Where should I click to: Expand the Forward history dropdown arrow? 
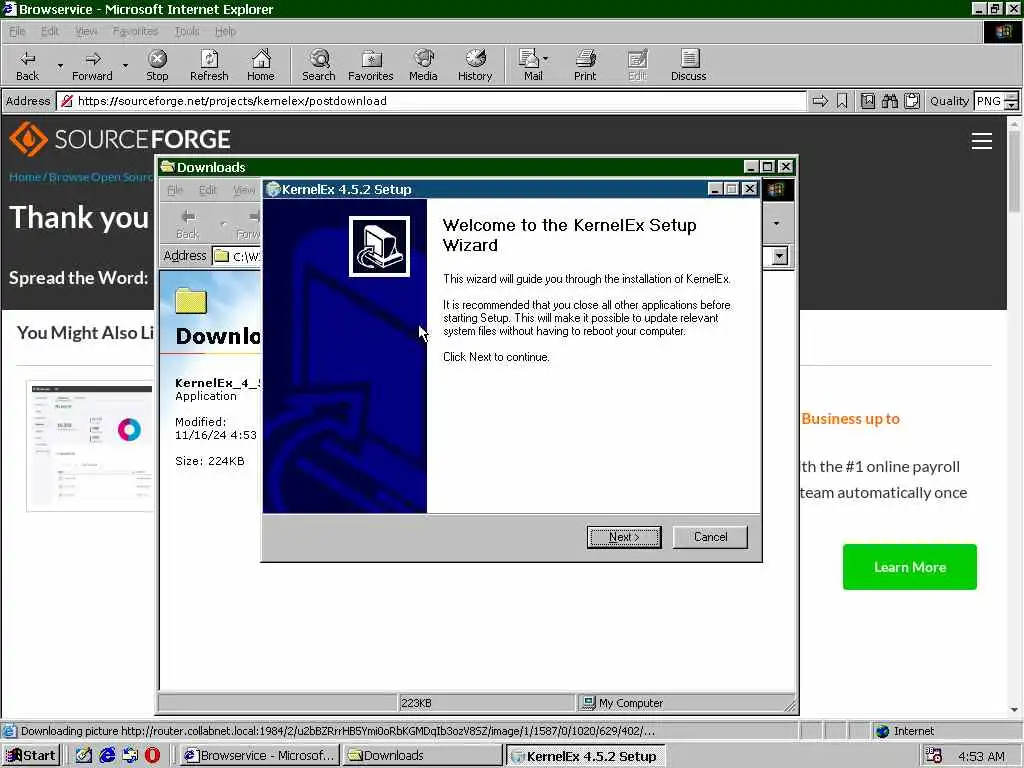pos(125,66)
